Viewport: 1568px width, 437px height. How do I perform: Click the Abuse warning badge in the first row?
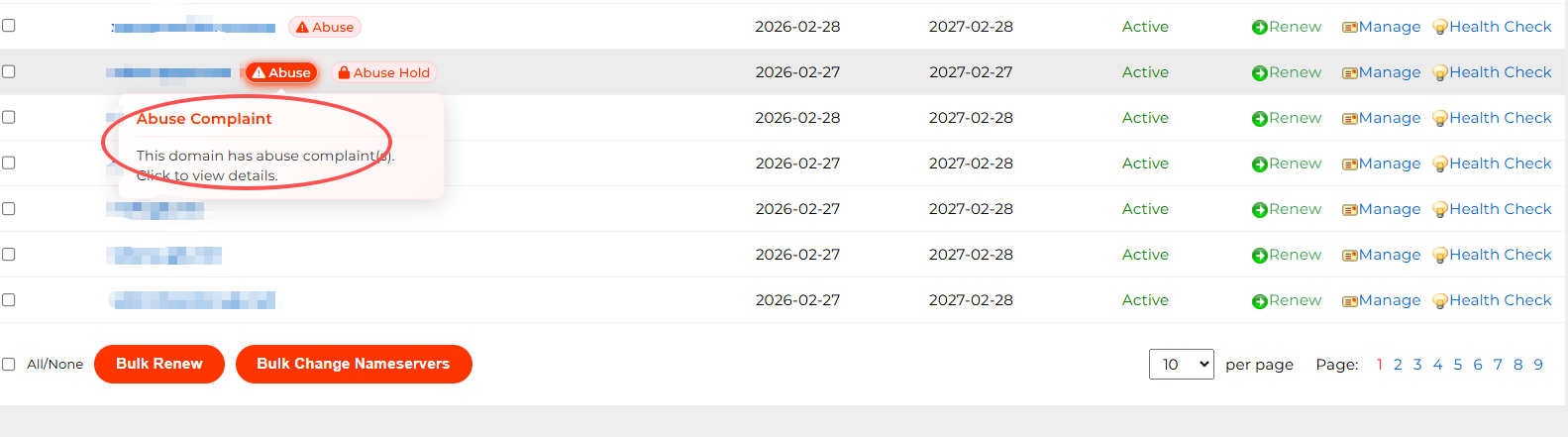[x=325, y=28]
